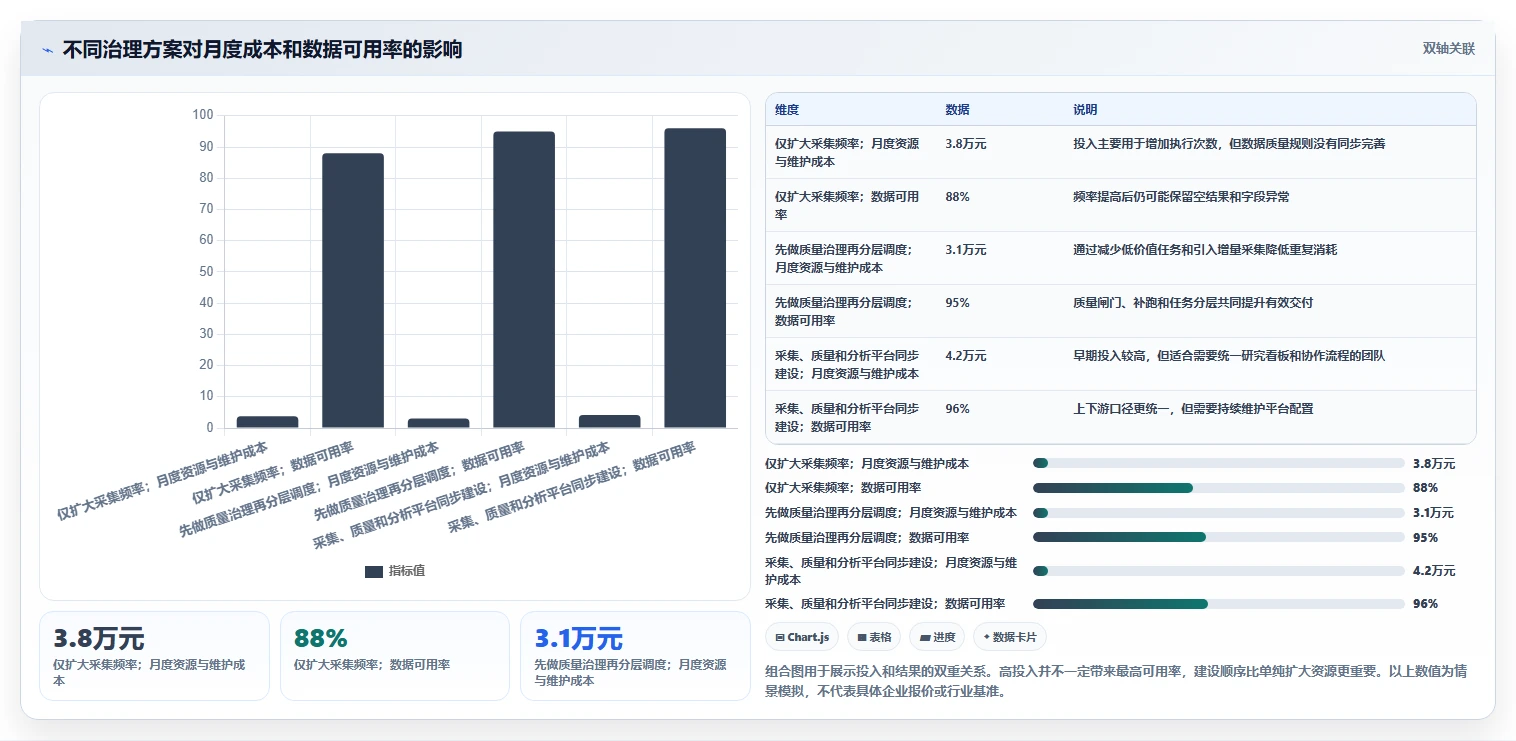The height and width of the screenshot is (741, 1516).
Task: Click the 96% table cell
Action: [x=957, y=409]
